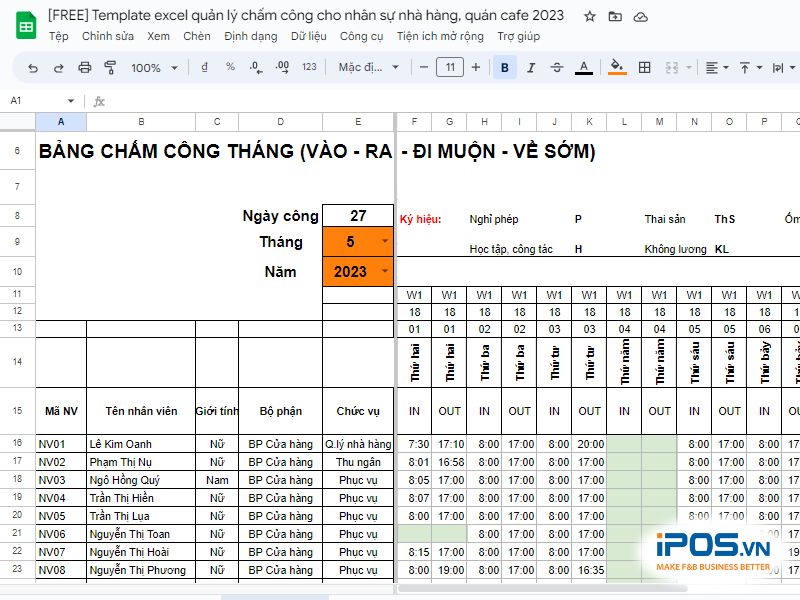The height and width of the screenshot is (600, 800).
Task: Apply percent format icon
Action: (228, 67)
